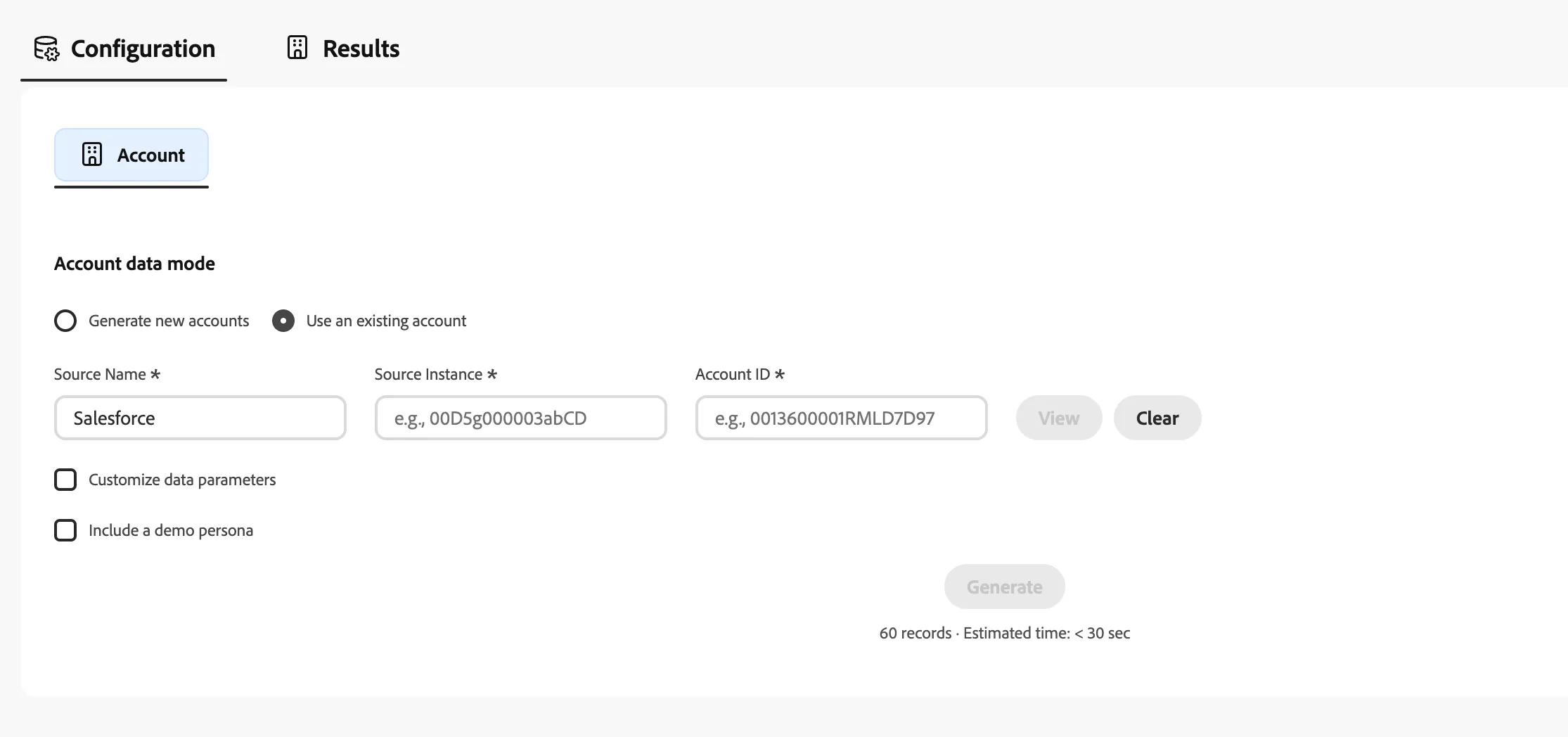Click the 60 records estimated time text

1005,633
